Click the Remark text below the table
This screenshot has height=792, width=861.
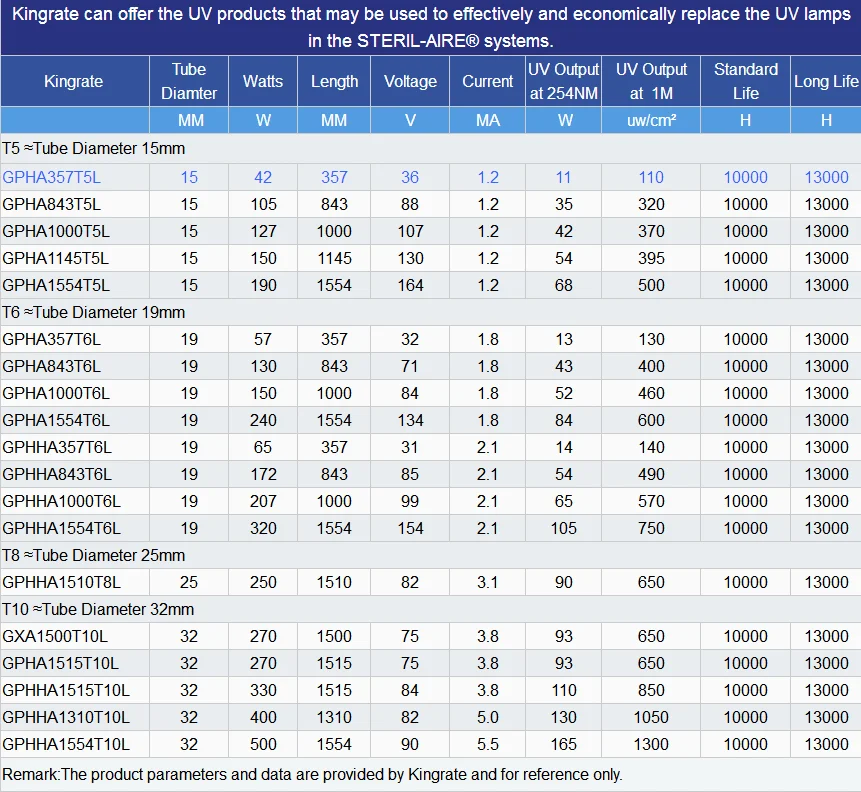coord(312,774)
